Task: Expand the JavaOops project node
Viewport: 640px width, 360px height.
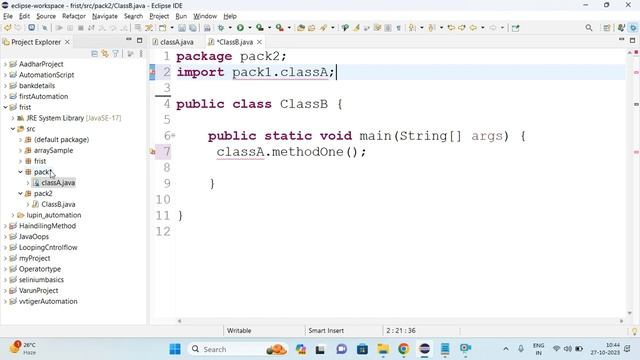Action: coord(5,237)
